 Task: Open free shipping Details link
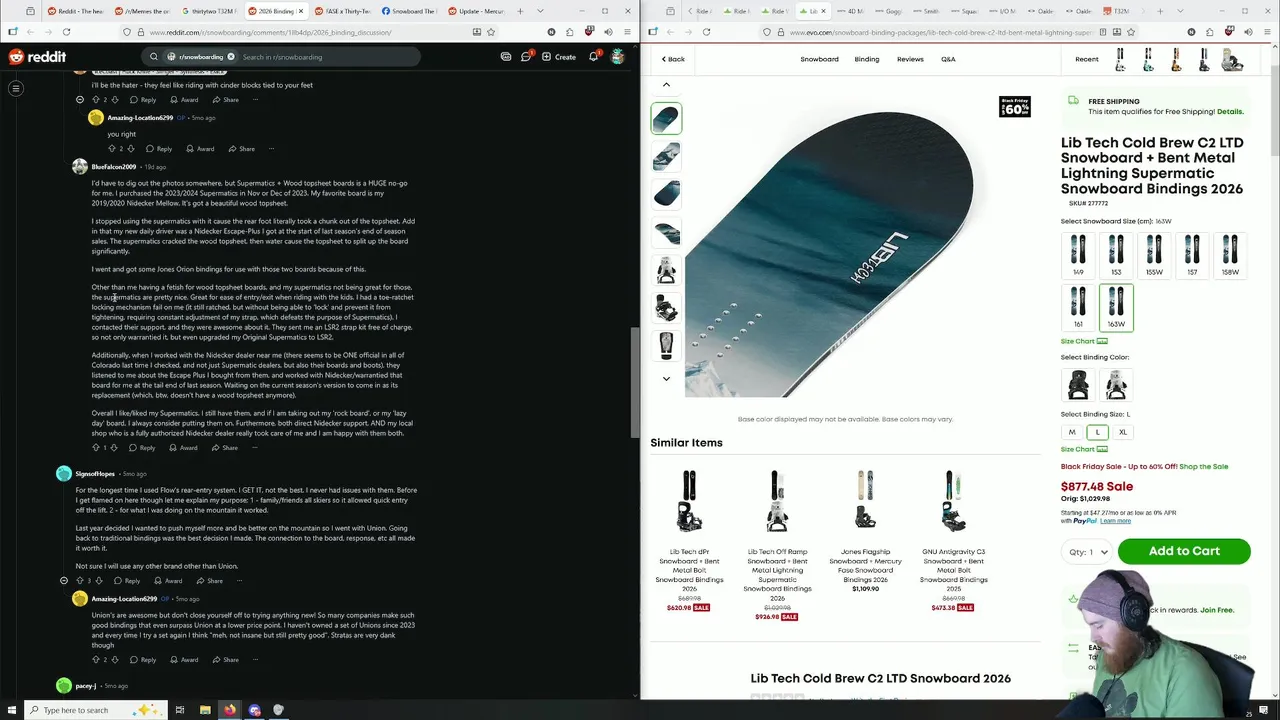(x=1230, y=112)
